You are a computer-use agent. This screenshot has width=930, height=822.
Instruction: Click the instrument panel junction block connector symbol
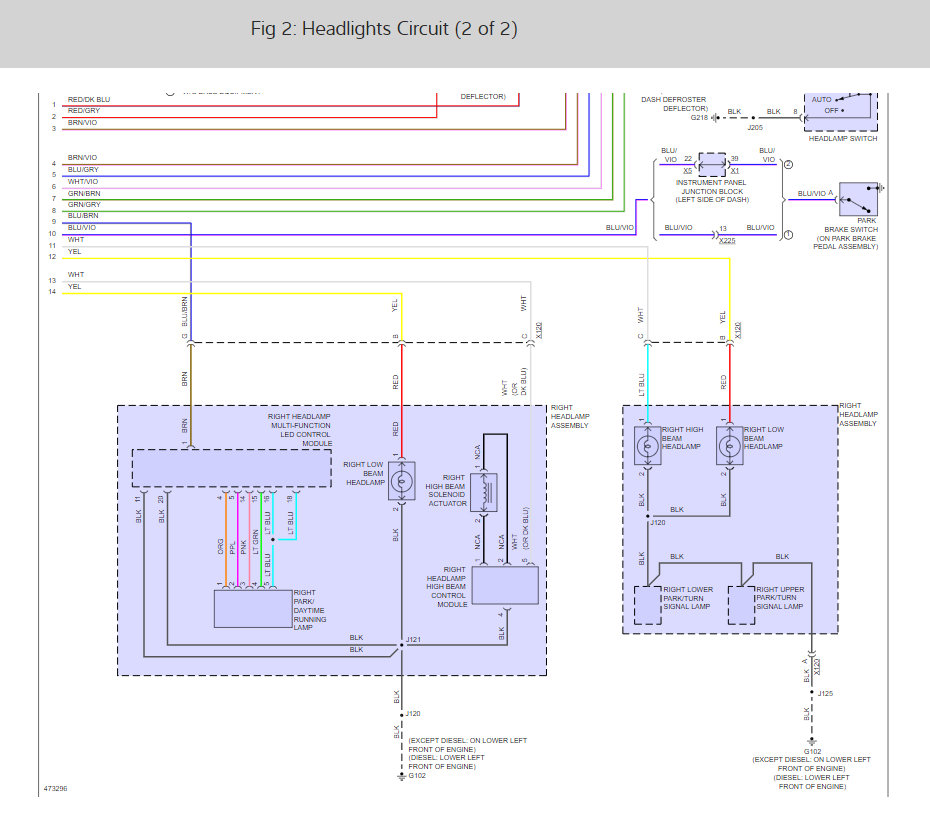pyautogui.click(x=712, y=165)
